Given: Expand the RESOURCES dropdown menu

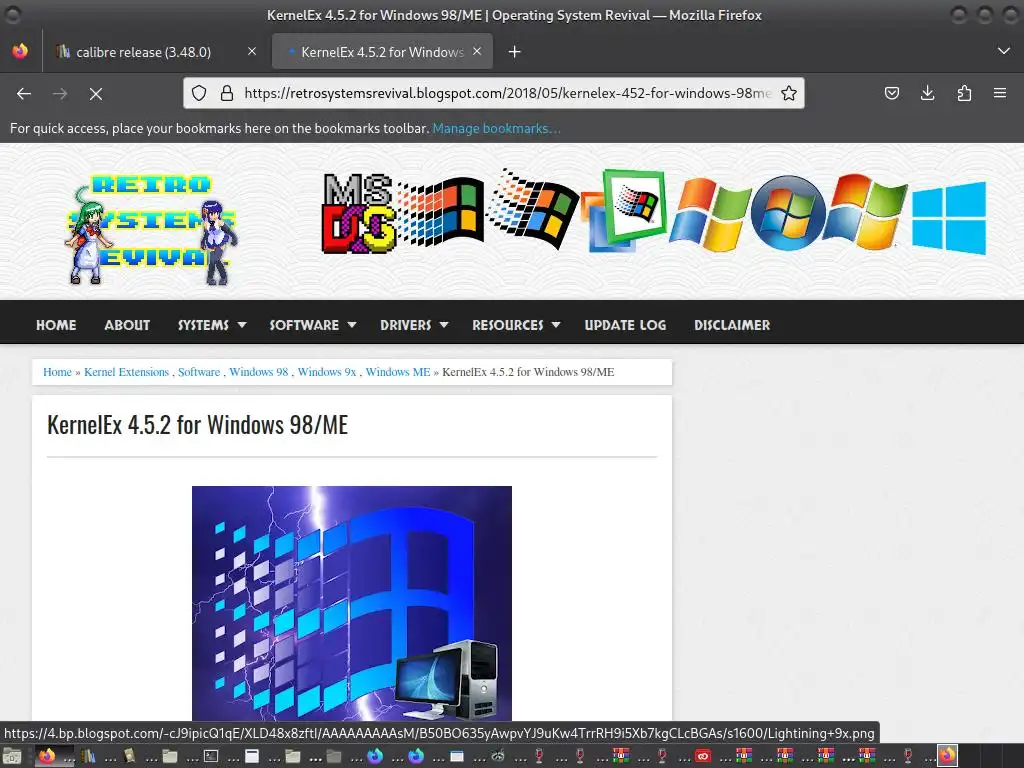Looking at the screenshot, I should pos(516,325).
